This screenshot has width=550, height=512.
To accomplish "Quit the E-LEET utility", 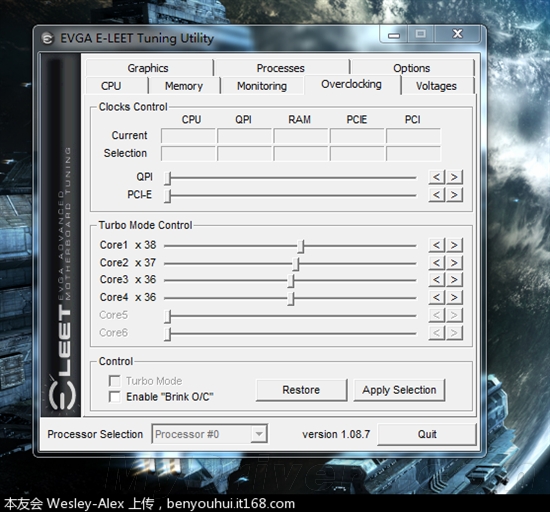I will tap(427, 434).
